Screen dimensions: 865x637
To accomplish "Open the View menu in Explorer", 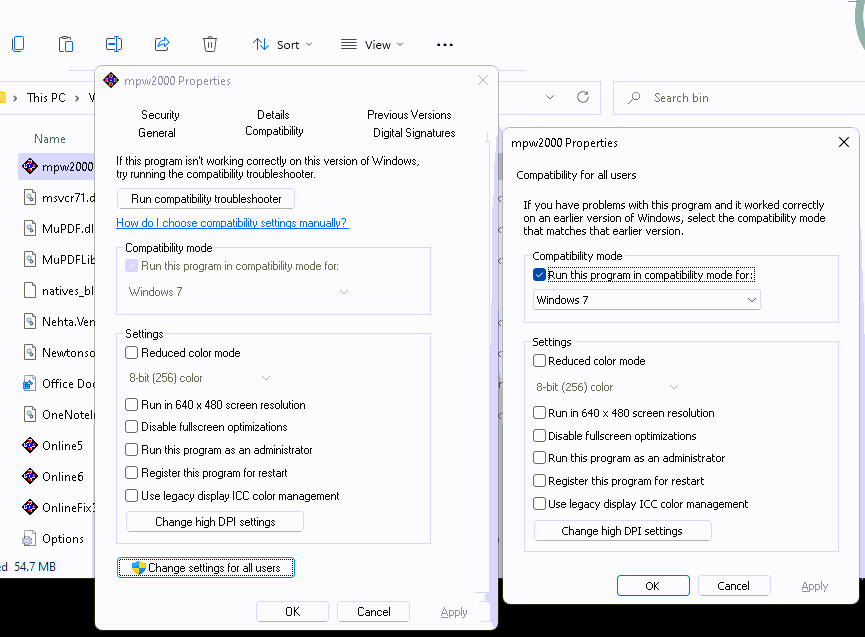I will [x=372, y=45].
